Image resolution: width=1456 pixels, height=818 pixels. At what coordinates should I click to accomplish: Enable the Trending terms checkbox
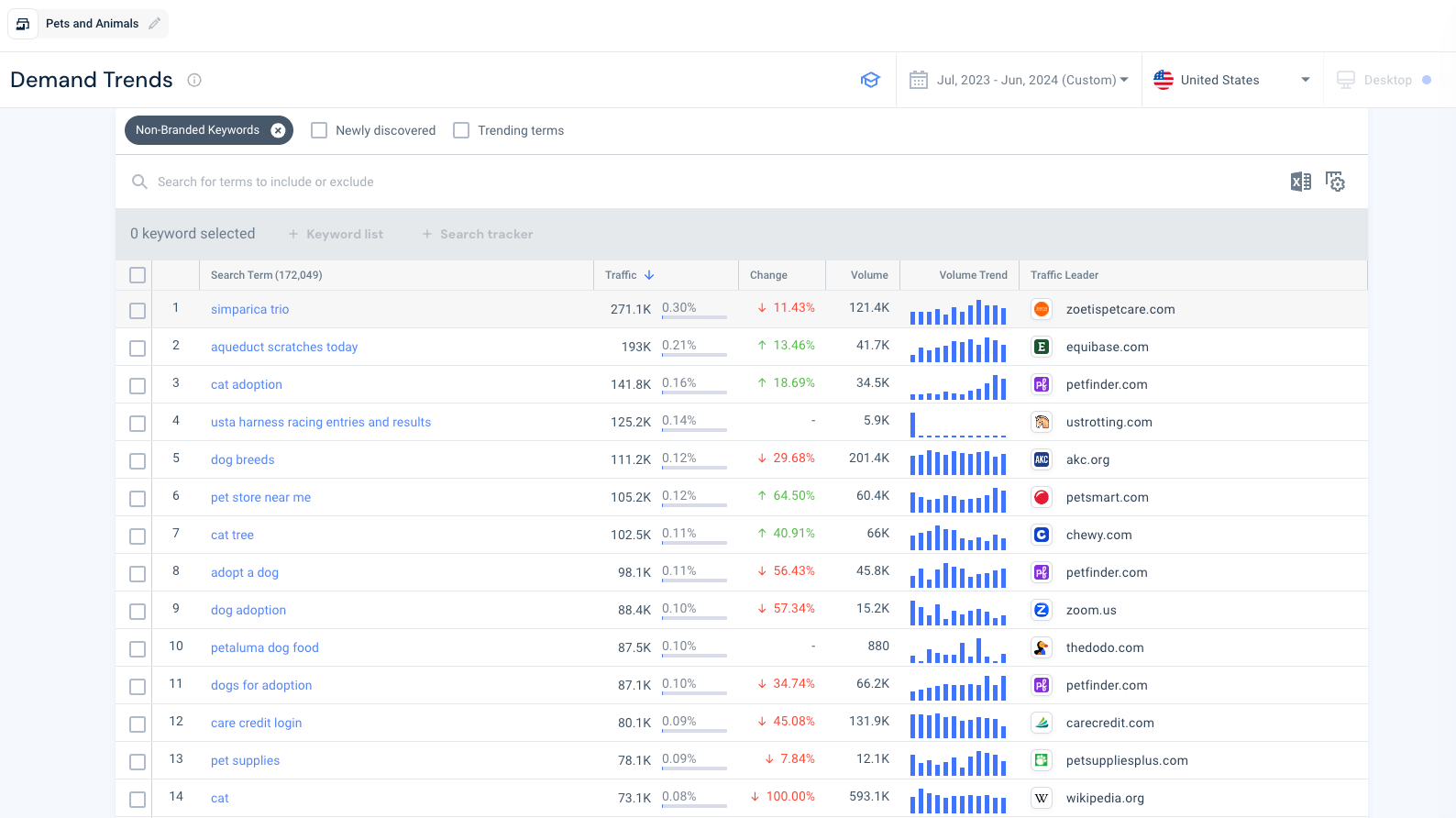(x=461, y=130)
